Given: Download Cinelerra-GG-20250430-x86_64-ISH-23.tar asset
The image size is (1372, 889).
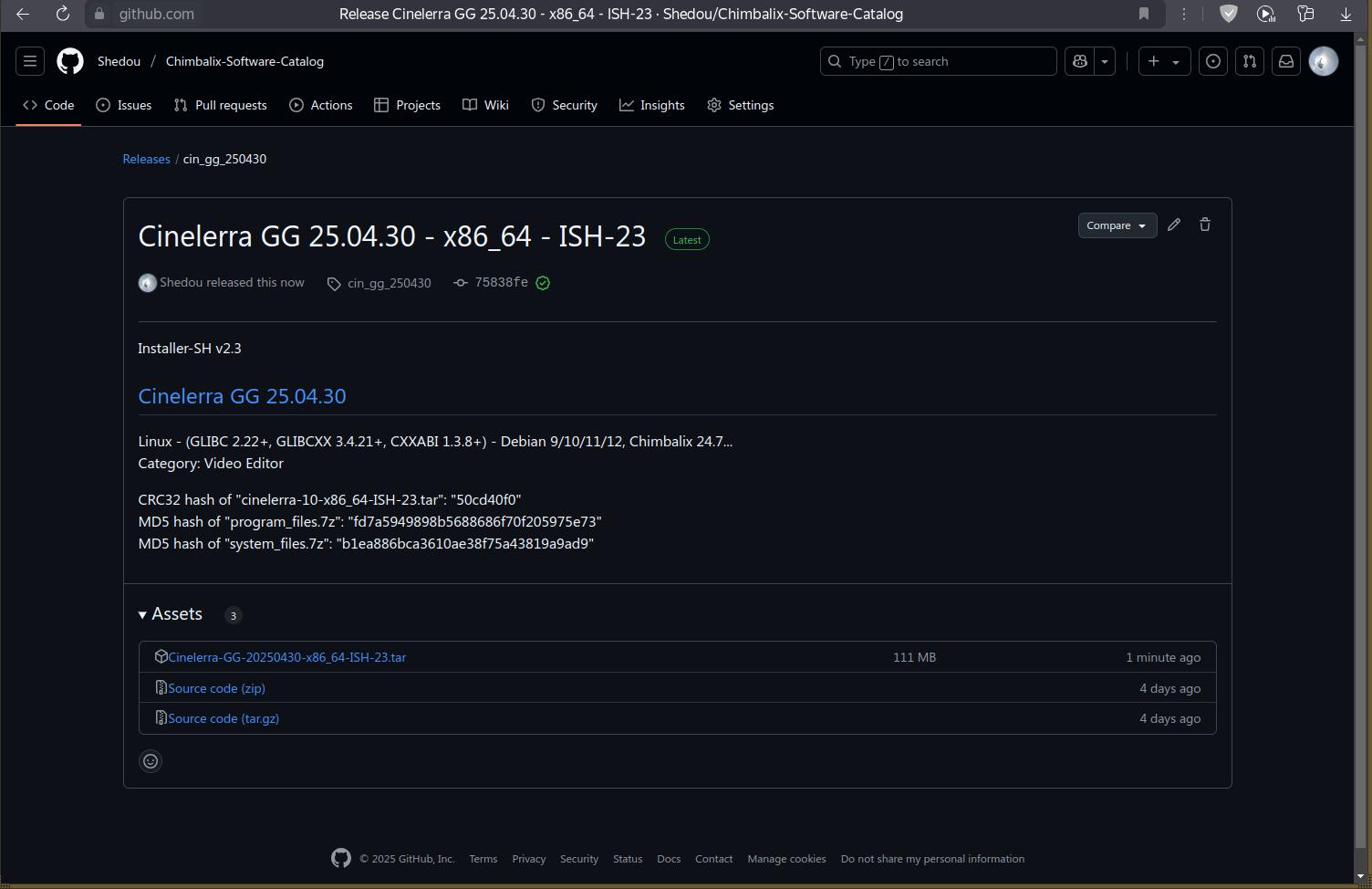Looking at the screenshot, I should click(286, 657).
